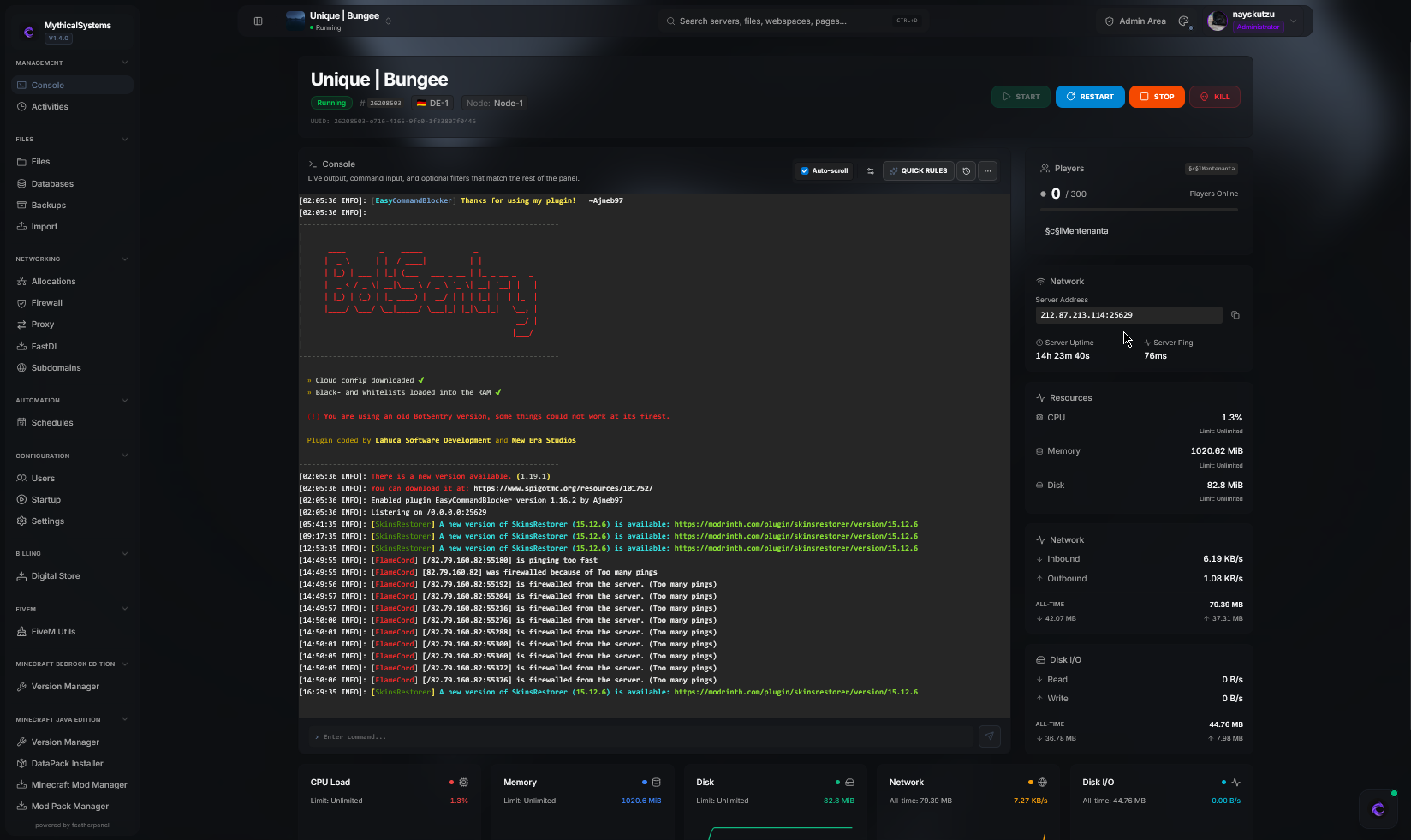The height and width of the screenshot is (840, 1411).
Task: Open the user account dropdown chevron
Action: point(1293,21)
